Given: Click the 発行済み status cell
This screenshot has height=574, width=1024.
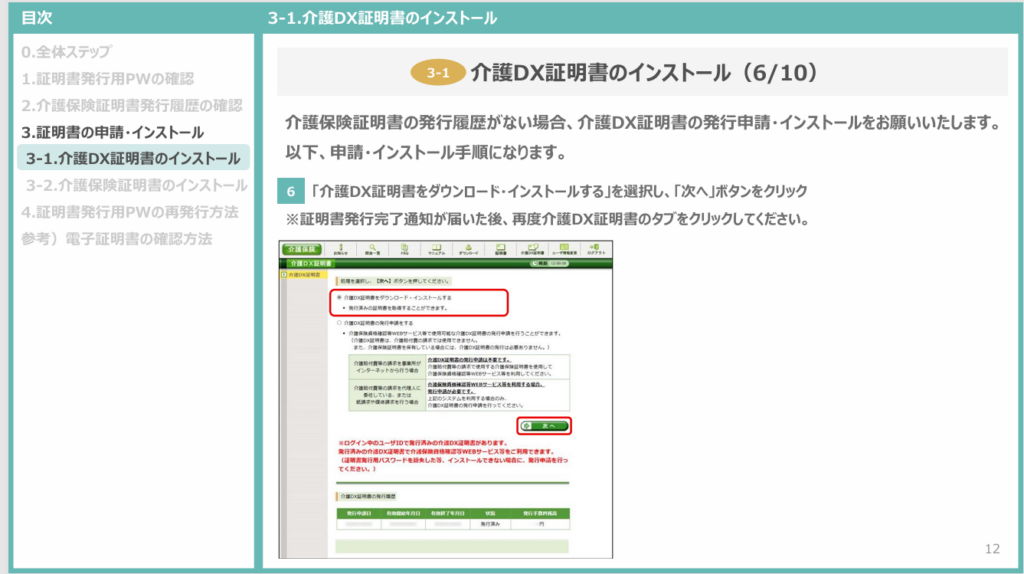Looking at the screenshot, I should (x=490, y=524).
